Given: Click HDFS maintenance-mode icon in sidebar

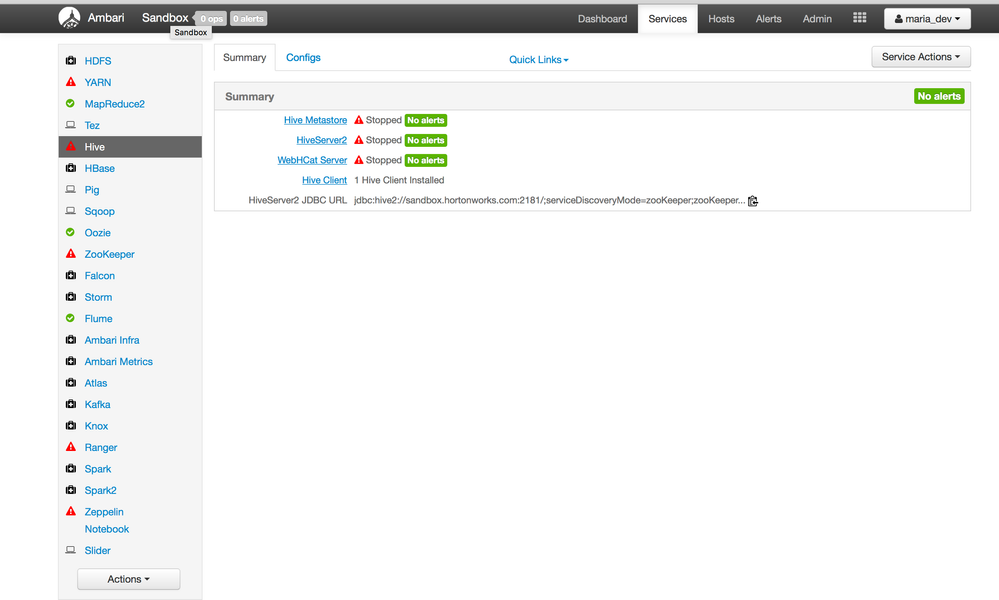Looking at the screenshot, I should [71, 61].
